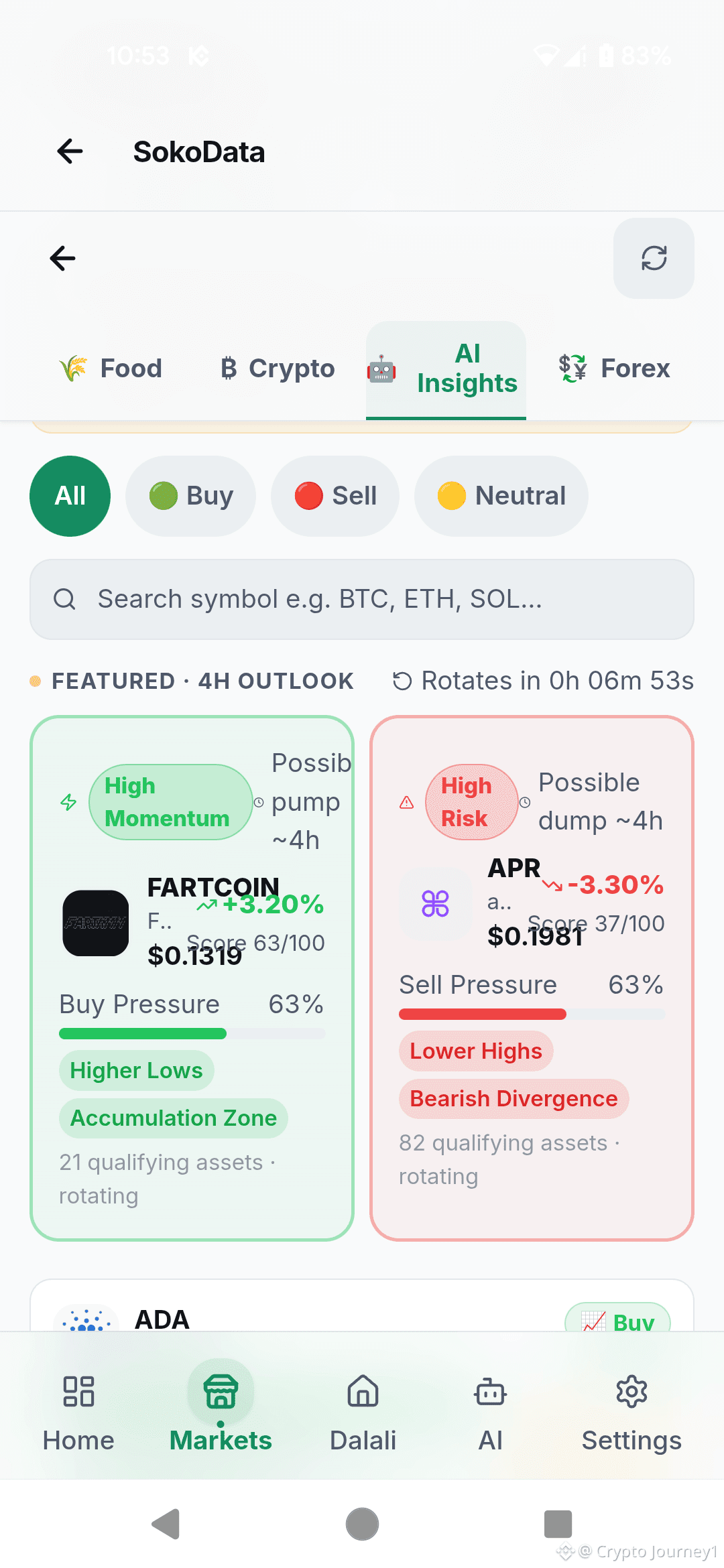Filter signals by Neutral
The width and height of the screenshot is (724, 1568).
point(501,496)
